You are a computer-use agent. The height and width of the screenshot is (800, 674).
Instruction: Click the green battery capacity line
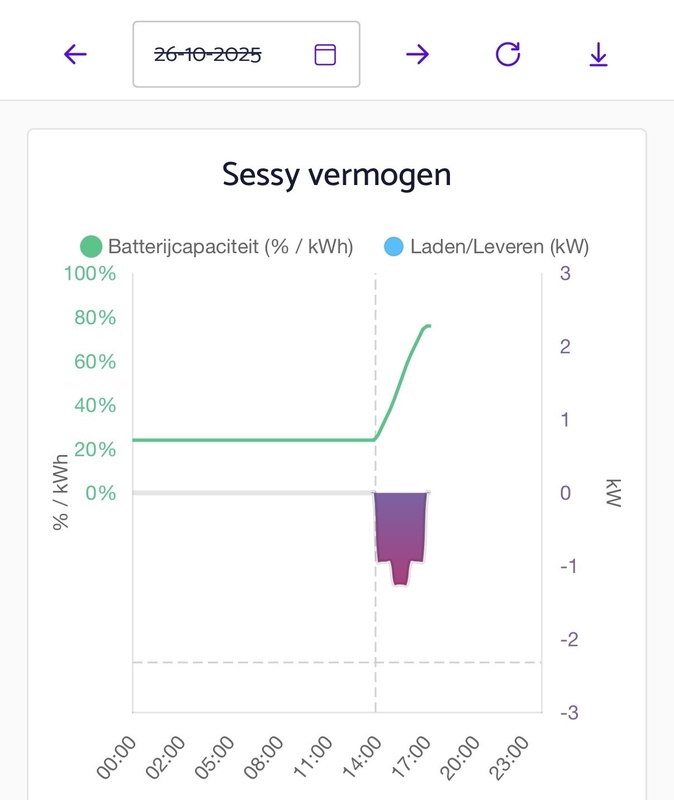pos(250,439)
